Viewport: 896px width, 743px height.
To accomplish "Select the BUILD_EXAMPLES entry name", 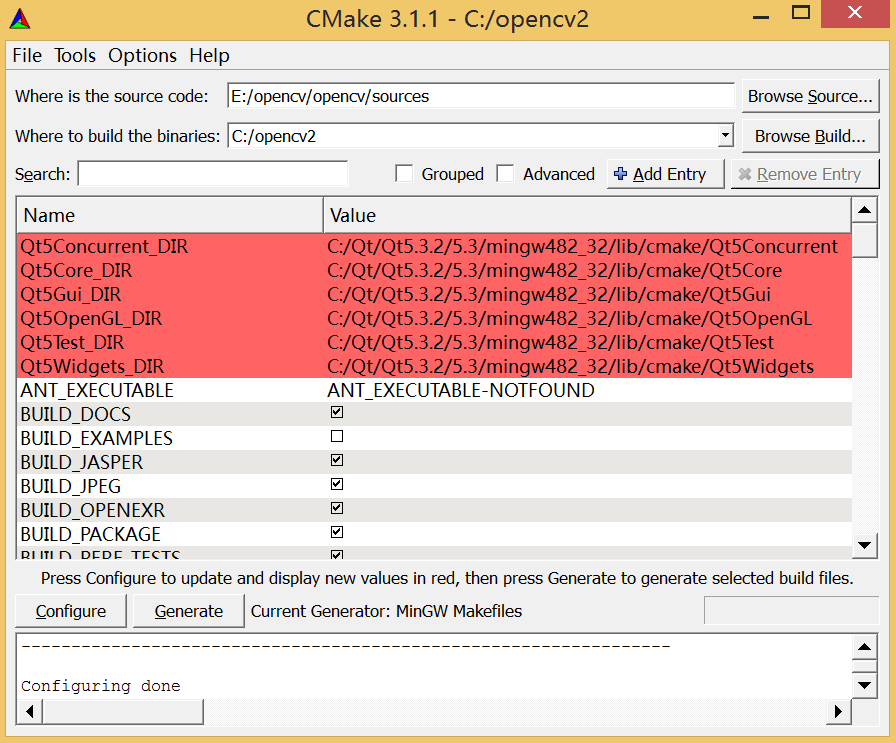I will (97, 438).
